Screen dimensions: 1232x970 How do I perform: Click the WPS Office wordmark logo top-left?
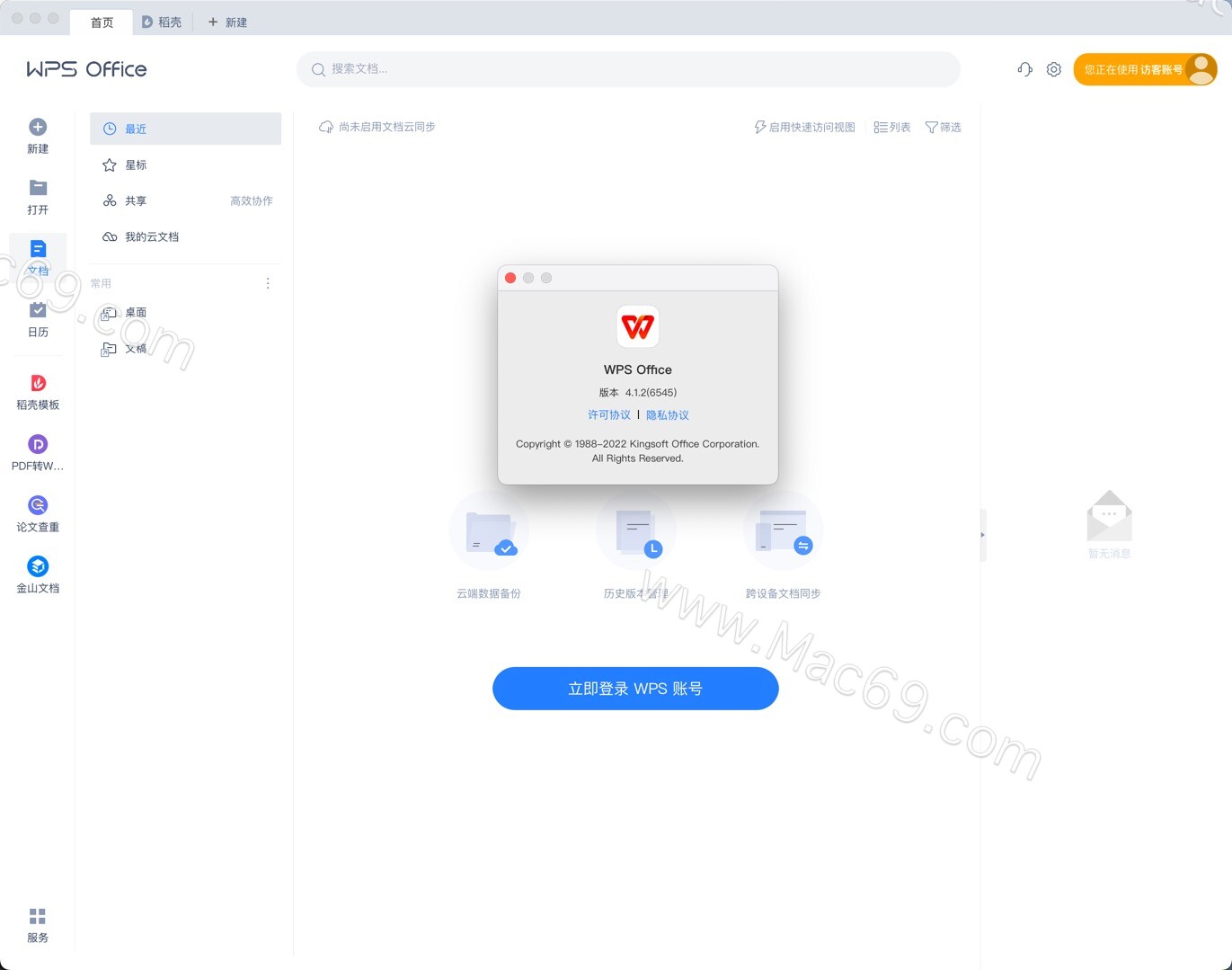(86, 69)
